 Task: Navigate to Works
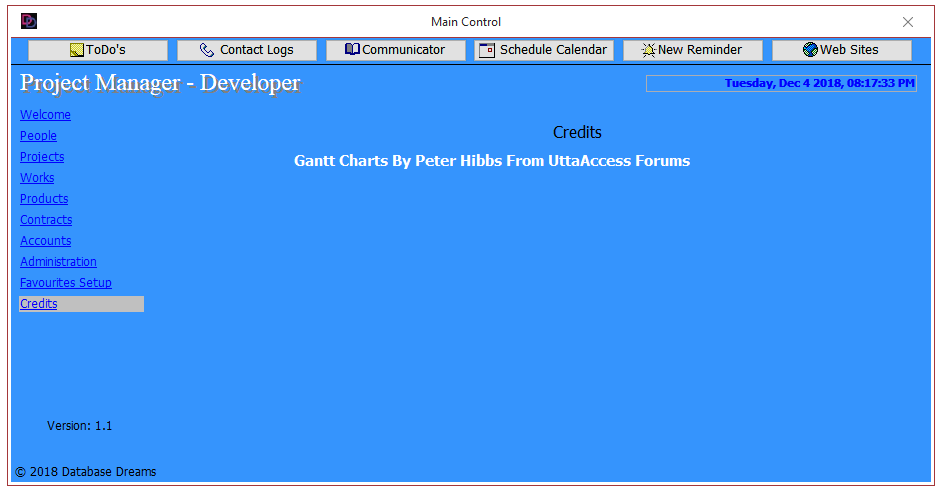click(37, 178)
